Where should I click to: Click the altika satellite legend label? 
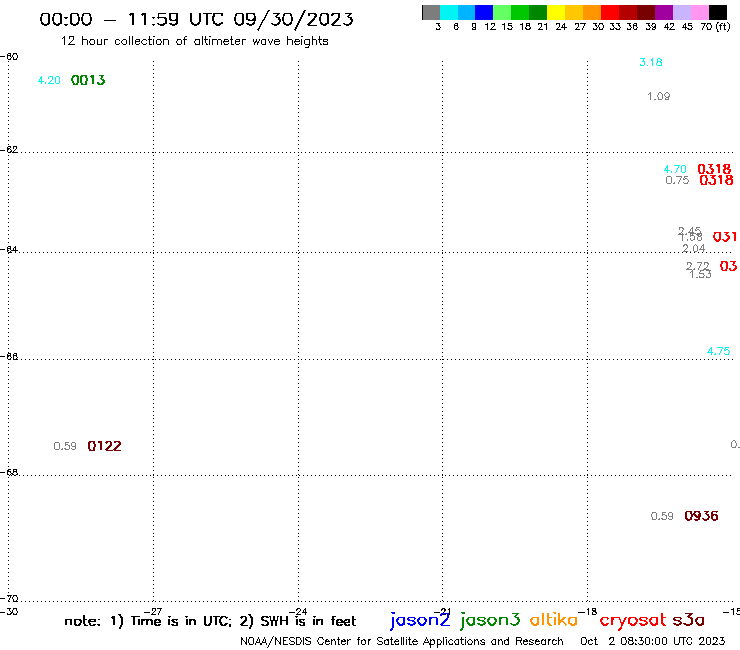554,619
